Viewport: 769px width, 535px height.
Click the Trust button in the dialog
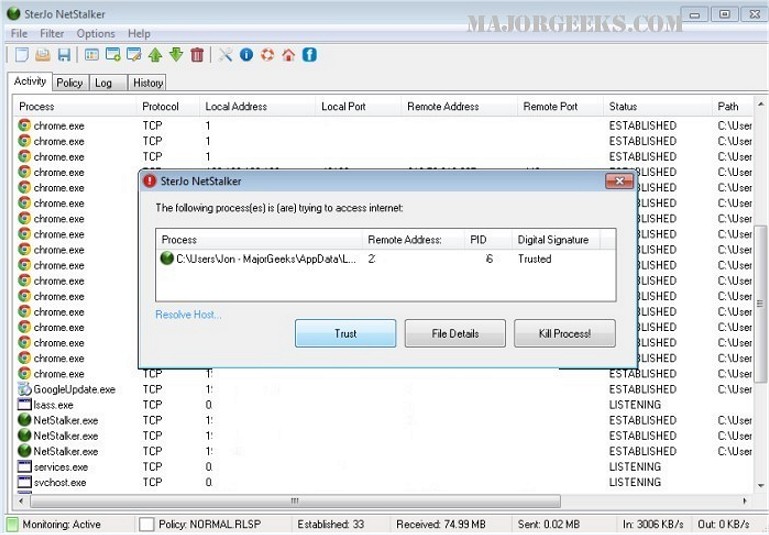[345, 333]
